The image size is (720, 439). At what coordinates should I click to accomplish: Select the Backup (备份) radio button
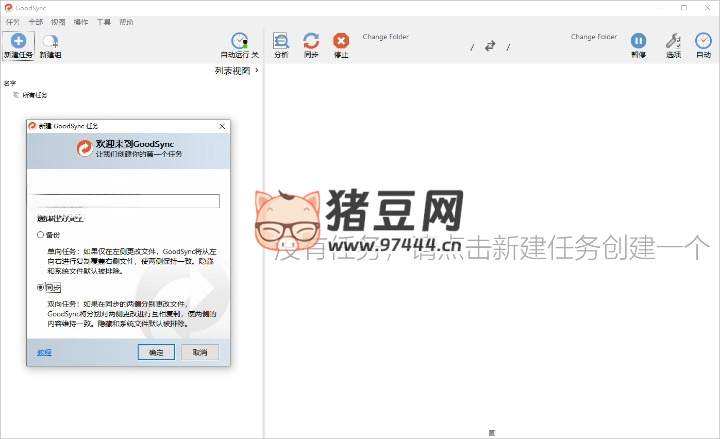click(40, 235)
